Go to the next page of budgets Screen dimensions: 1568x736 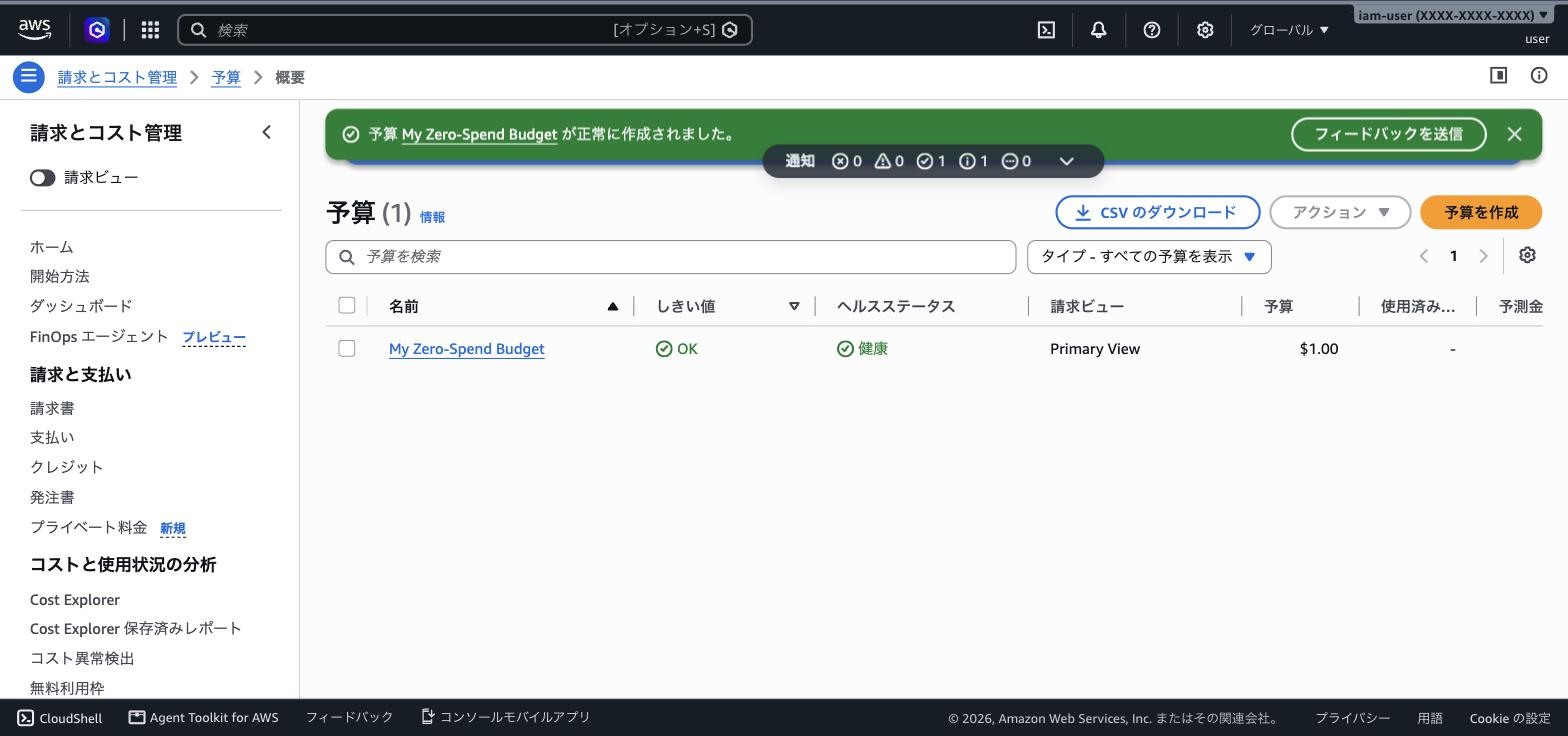click(x=1483, y=256)
